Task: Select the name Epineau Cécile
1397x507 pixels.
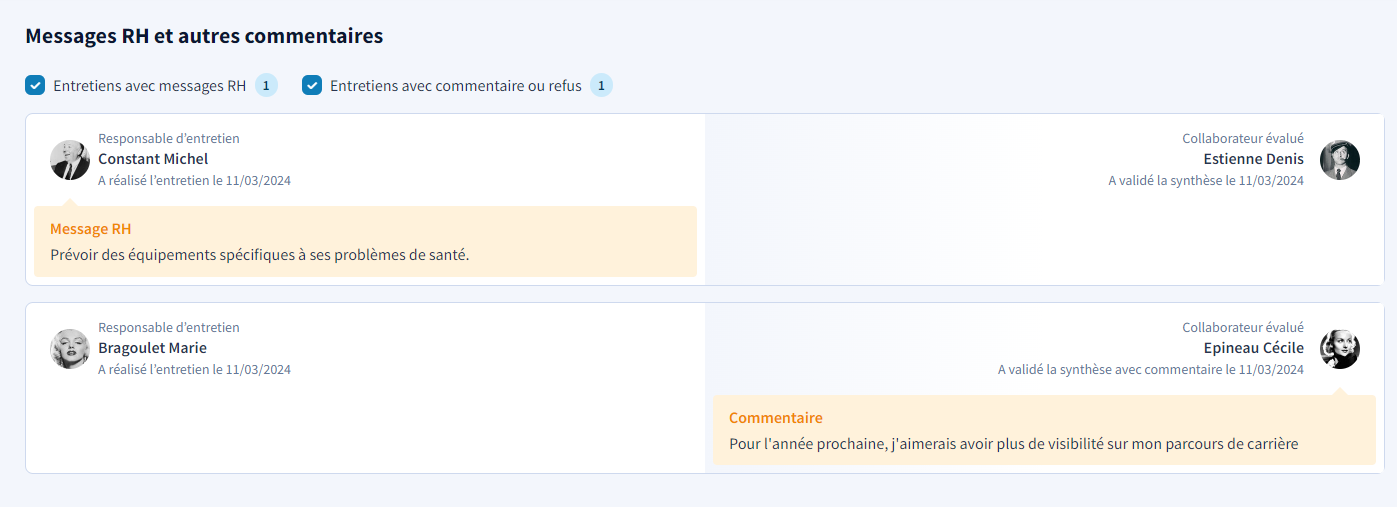Action: (1254, 348)
